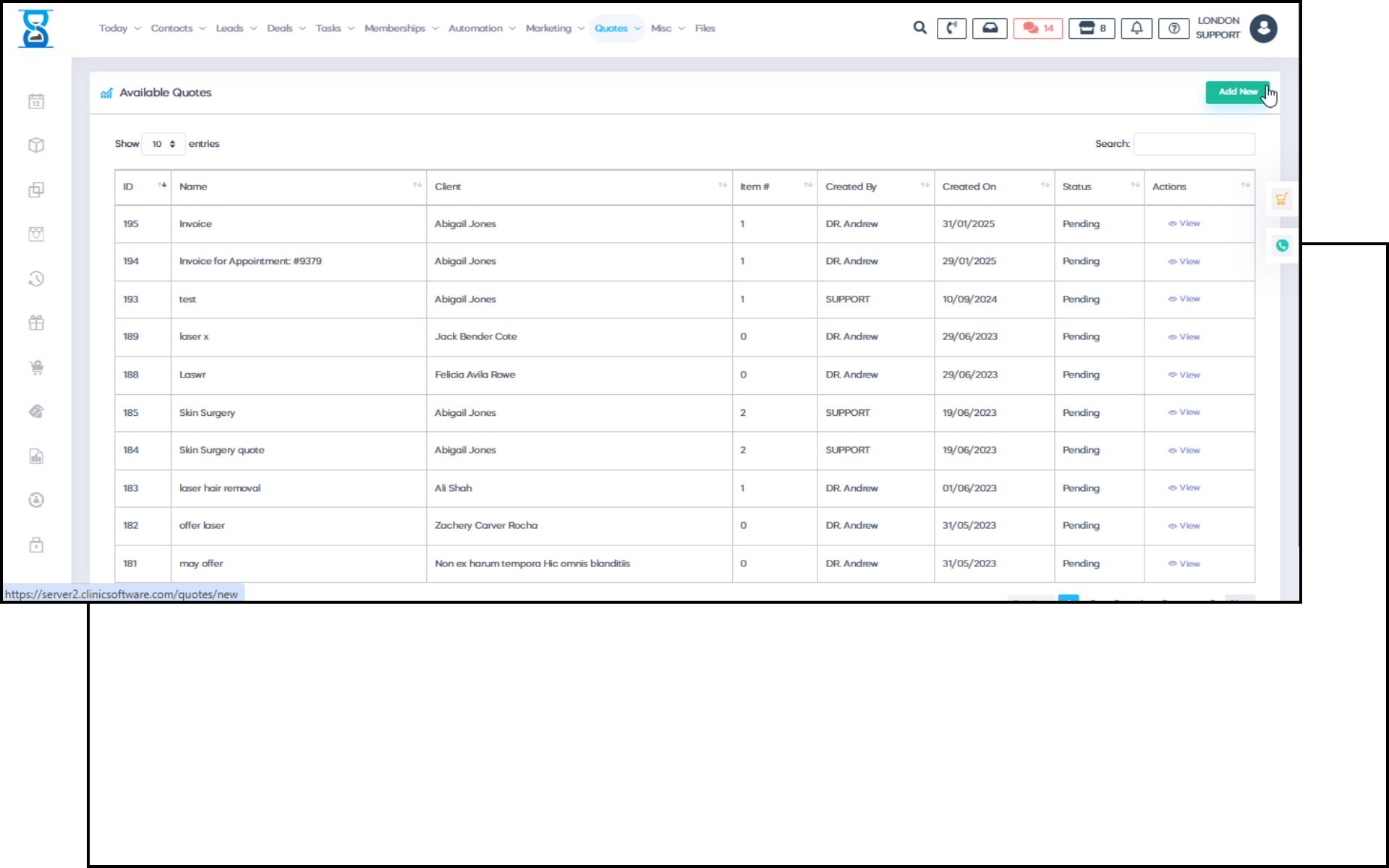This screenshot has width=1389, height=868.
Task: Open the phone call icon button
Action: [951, 28]
